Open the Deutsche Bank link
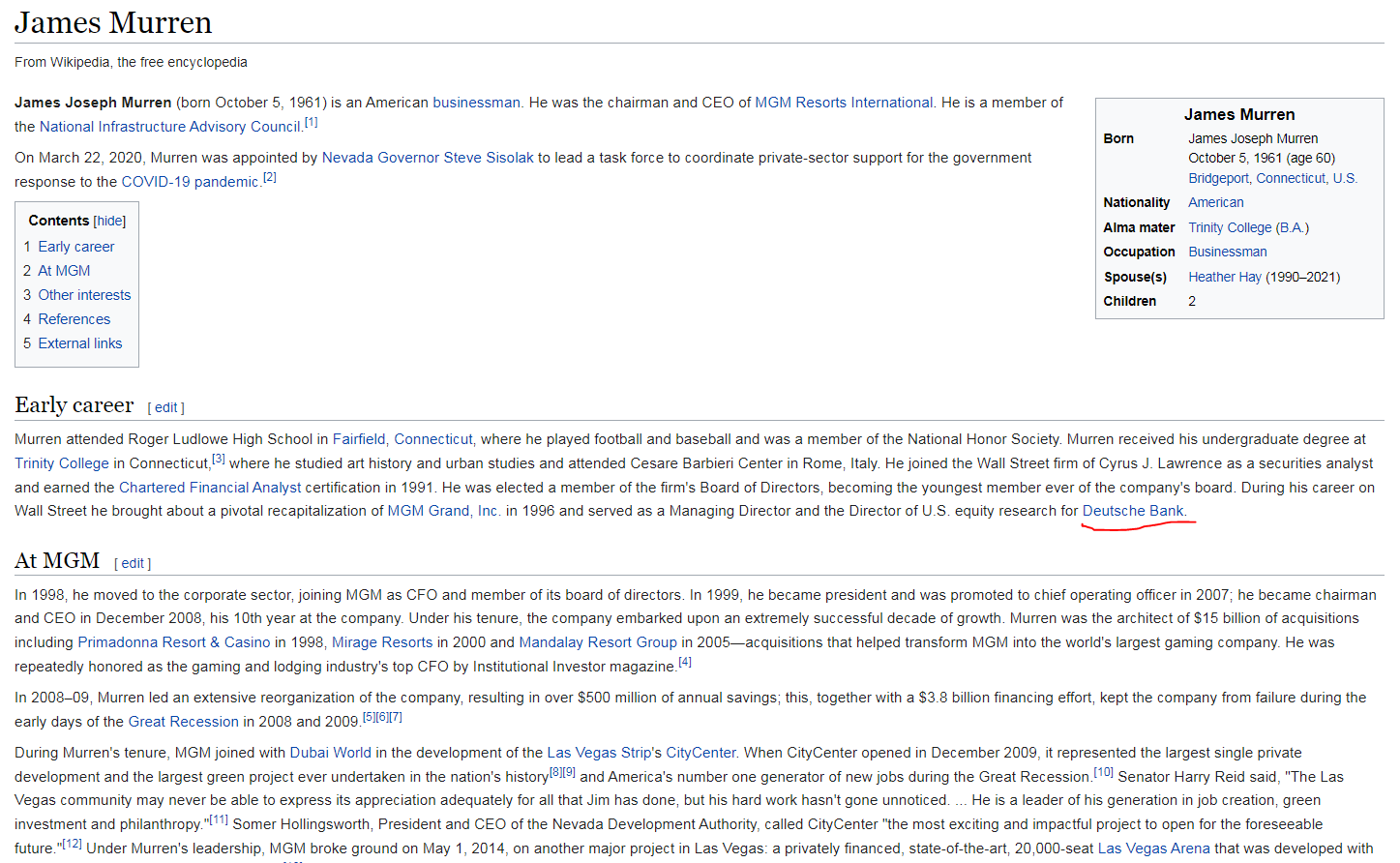1400x863 pixels. click(x=1133, y=511)
